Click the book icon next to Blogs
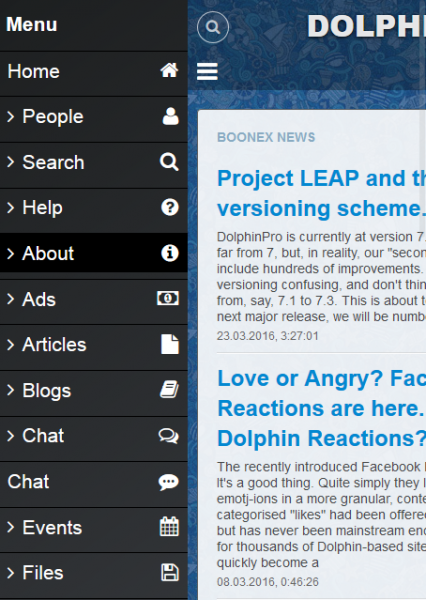This screenshot has width=426, height=600. pyautogui.click(x=169, y=390)
